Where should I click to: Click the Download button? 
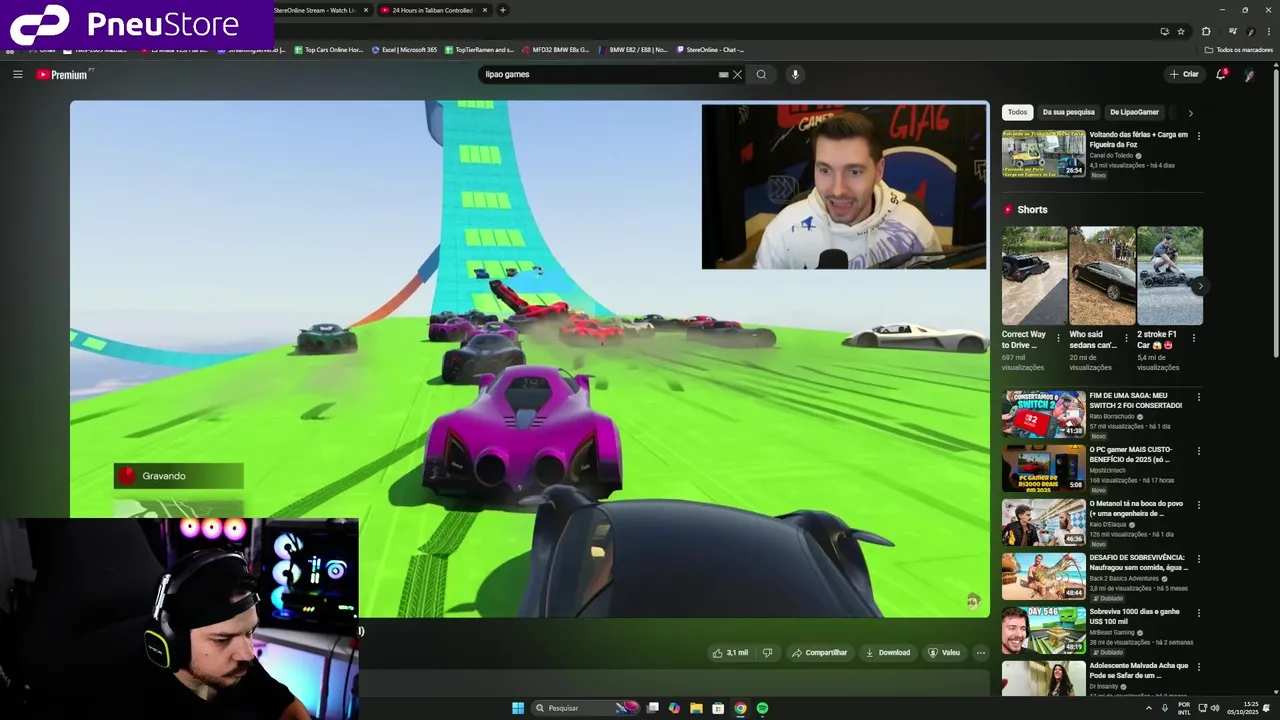click(888, 653)
